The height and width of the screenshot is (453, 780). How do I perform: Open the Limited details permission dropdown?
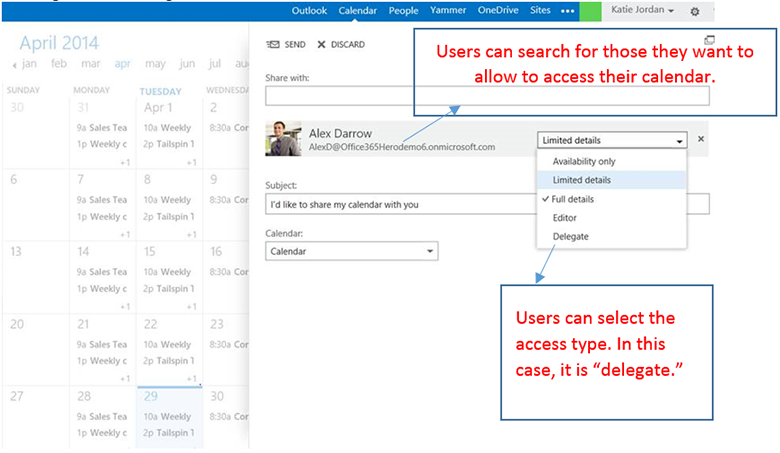[x=611, y=141]
